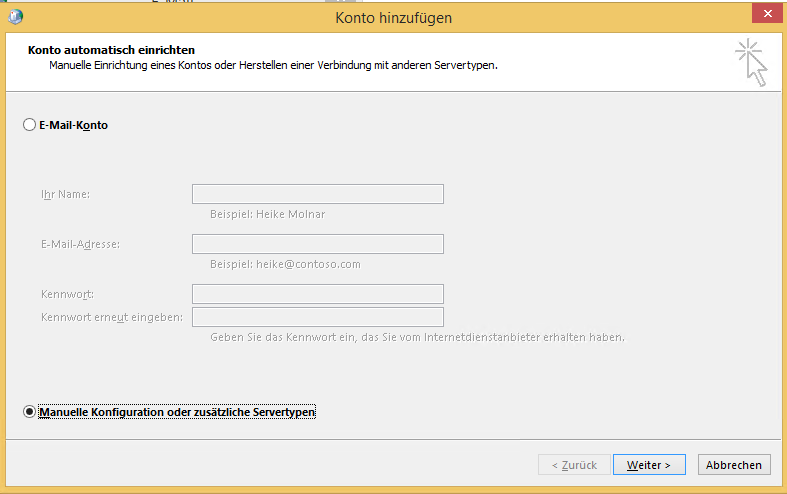787x494 pixels.
Task: Close the Konto hinzufügen dialog
Action: 765,14
